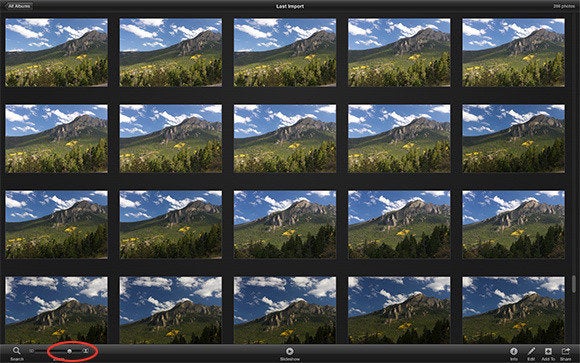
Task: Select the first photo in third row
Action: pyautogui.click(x=57, y=224)
